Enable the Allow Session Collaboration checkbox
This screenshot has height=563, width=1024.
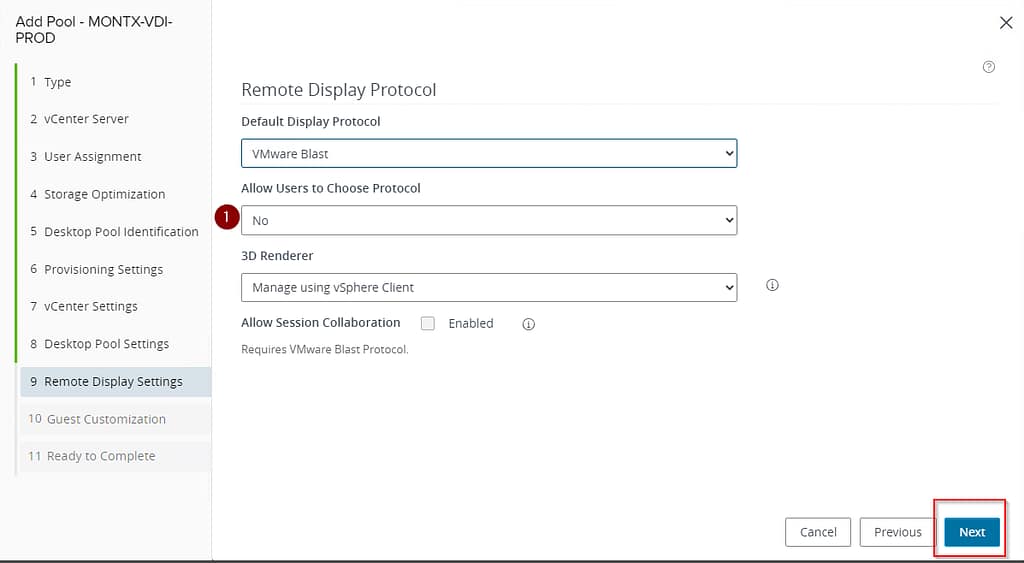coord(428,323)
